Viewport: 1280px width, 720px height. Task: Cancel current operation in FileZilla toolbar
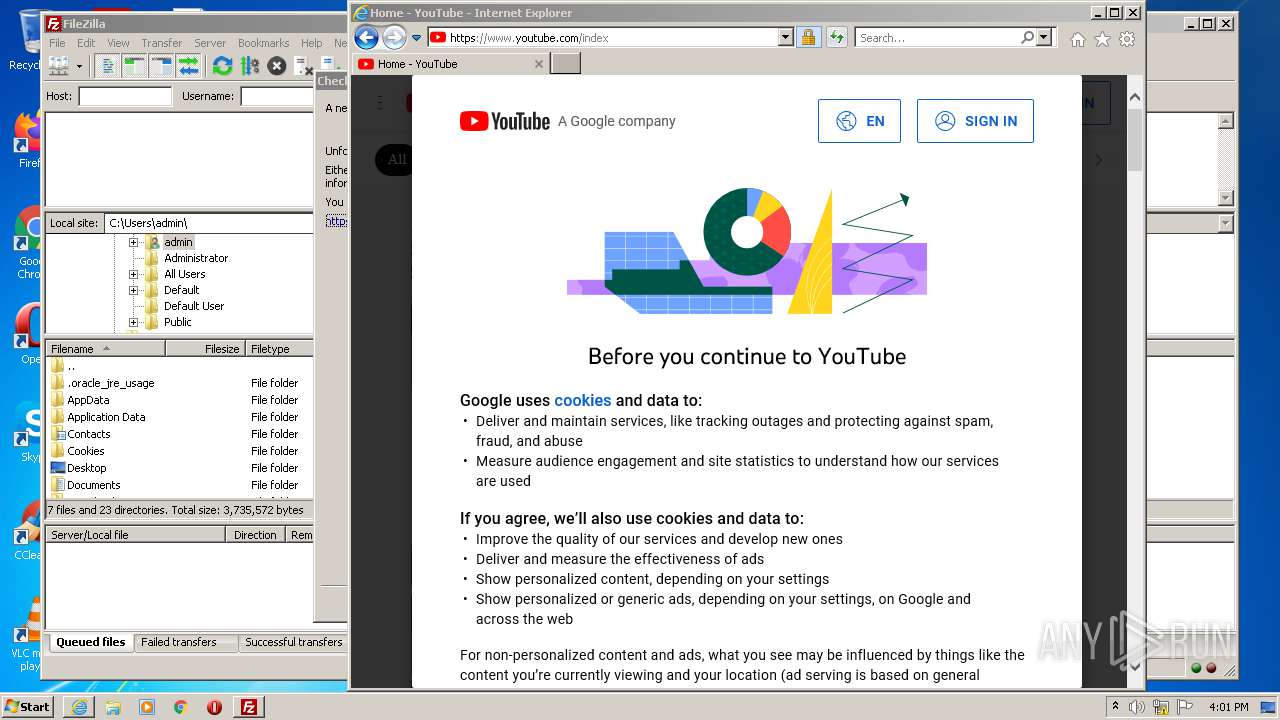277,66
